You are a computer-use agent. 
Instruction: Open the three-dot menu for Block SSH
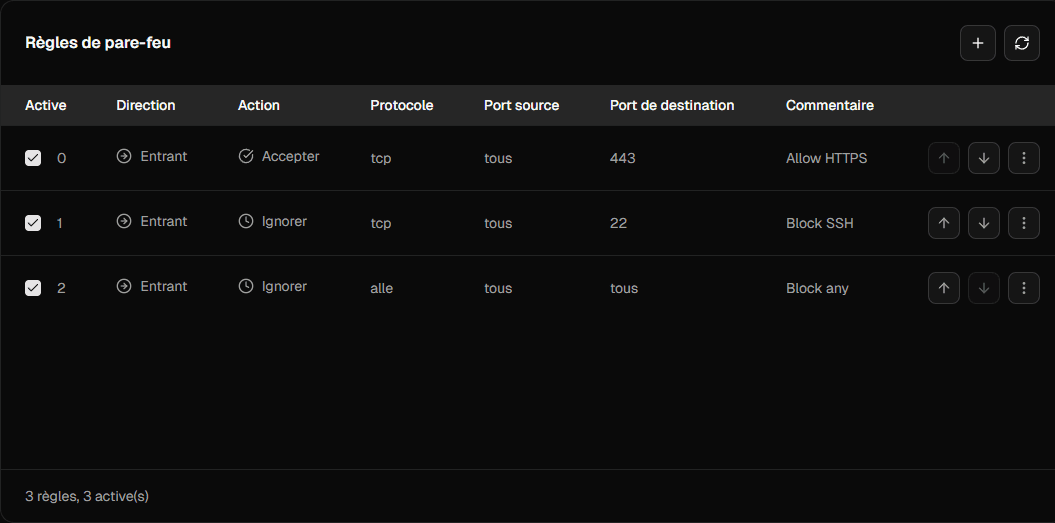tap(1023, 223)
